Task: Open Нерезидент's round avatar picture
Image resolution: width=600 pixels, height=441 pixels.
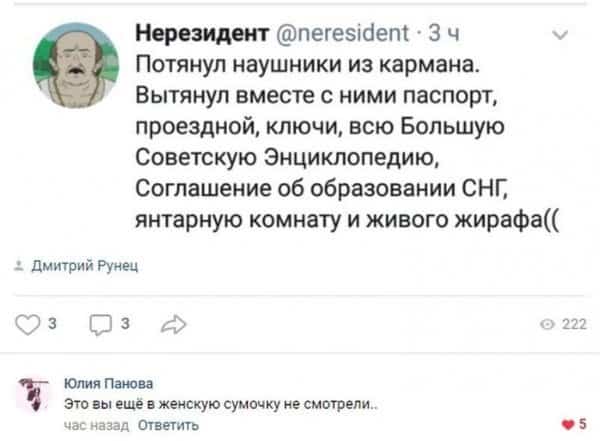Action: coord(76,65)
